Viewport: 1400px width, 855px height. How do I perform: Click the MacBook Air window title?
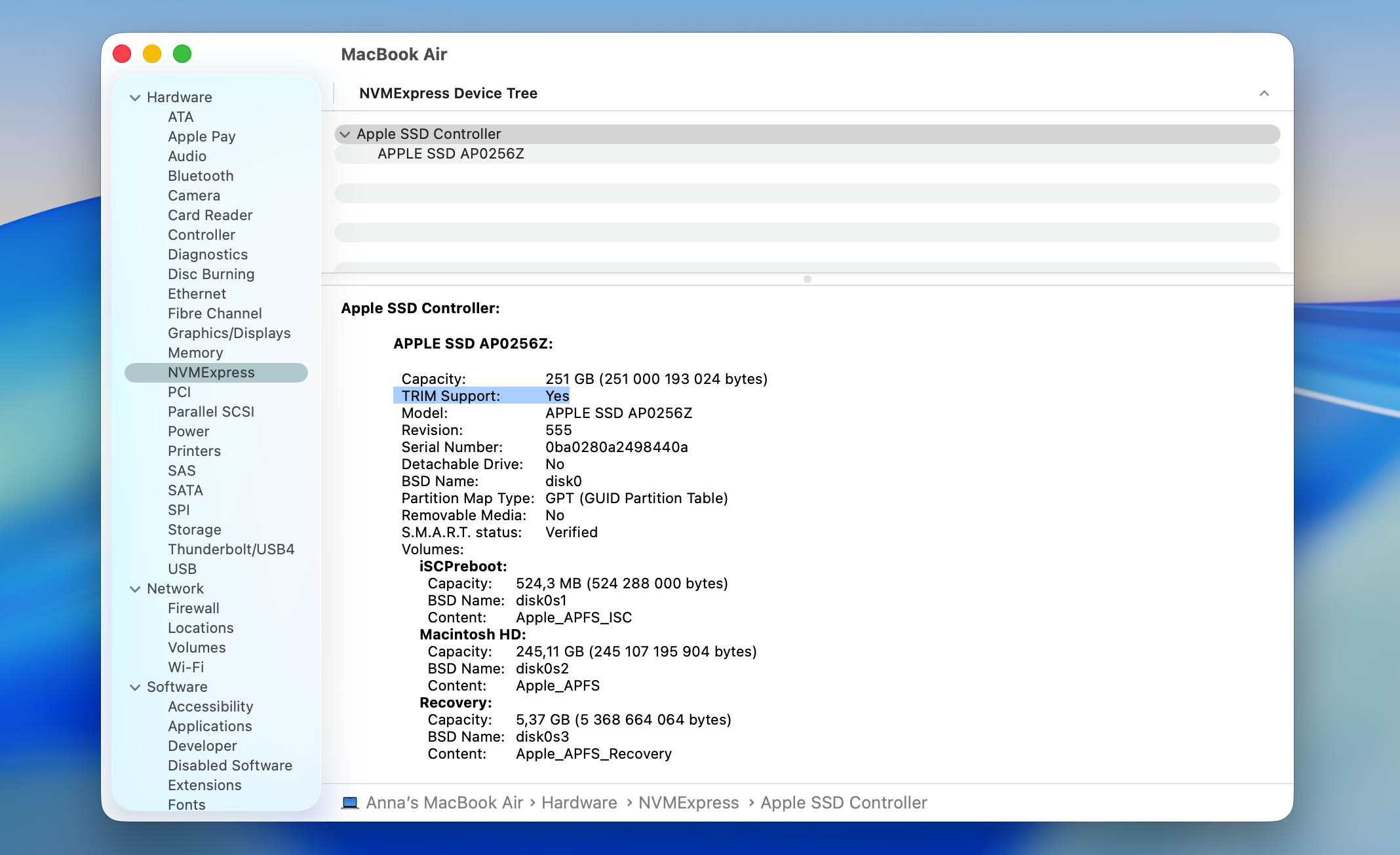coord(394,54)
